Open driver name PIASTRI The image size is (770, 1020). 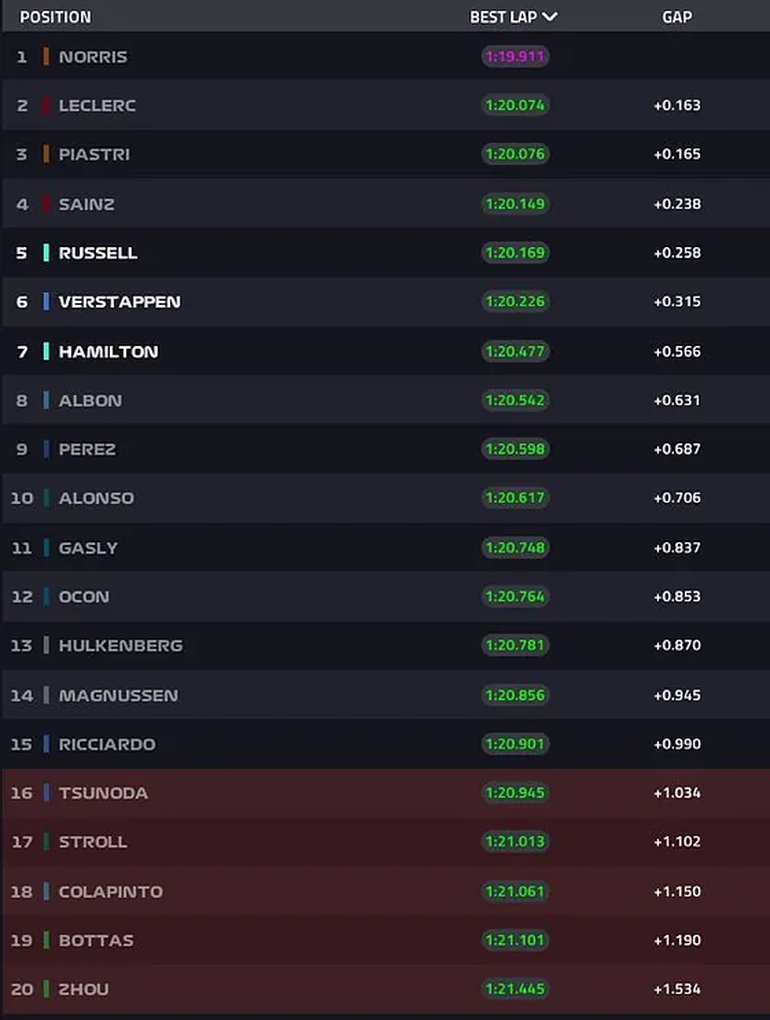[94, 154]
